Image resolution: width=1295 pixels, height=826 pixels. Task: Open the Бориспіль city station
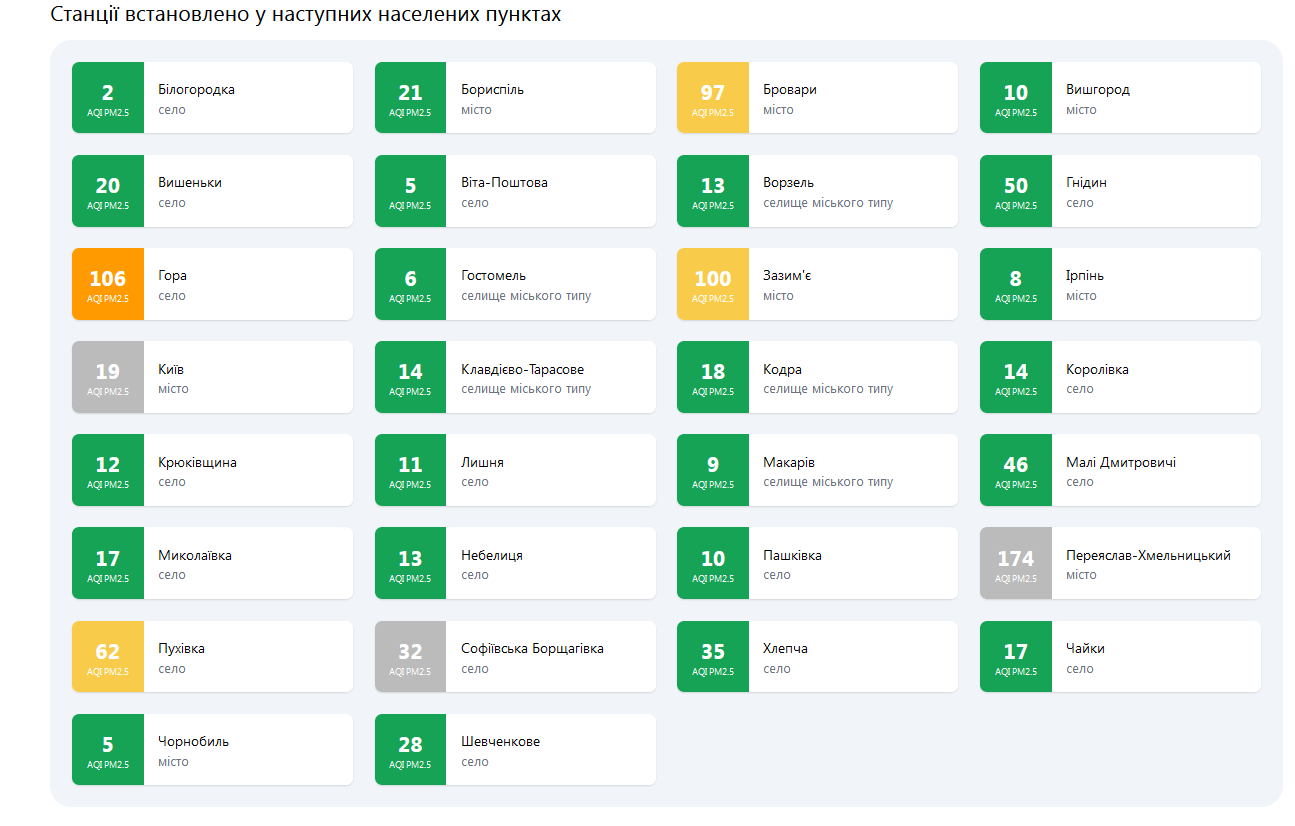click(x=514, y=98)
